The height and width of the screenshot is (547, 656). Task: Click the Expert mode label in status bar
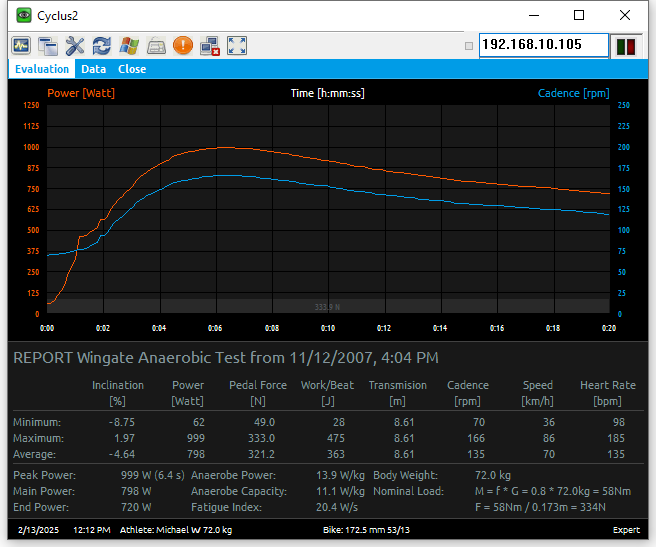(x=625, y=530)
